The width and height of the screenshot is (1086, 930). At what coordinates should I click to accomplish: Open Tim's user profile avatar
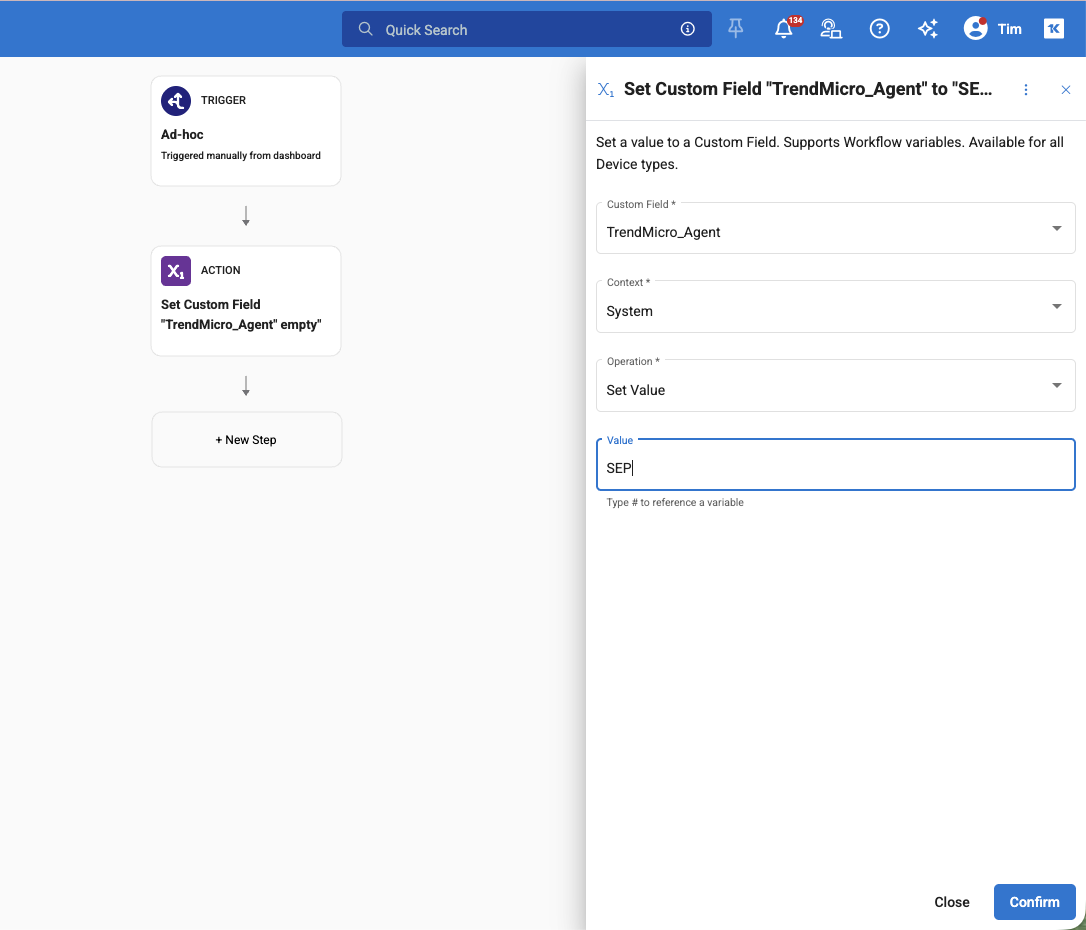pyautogui.click(x=976, y=29)
